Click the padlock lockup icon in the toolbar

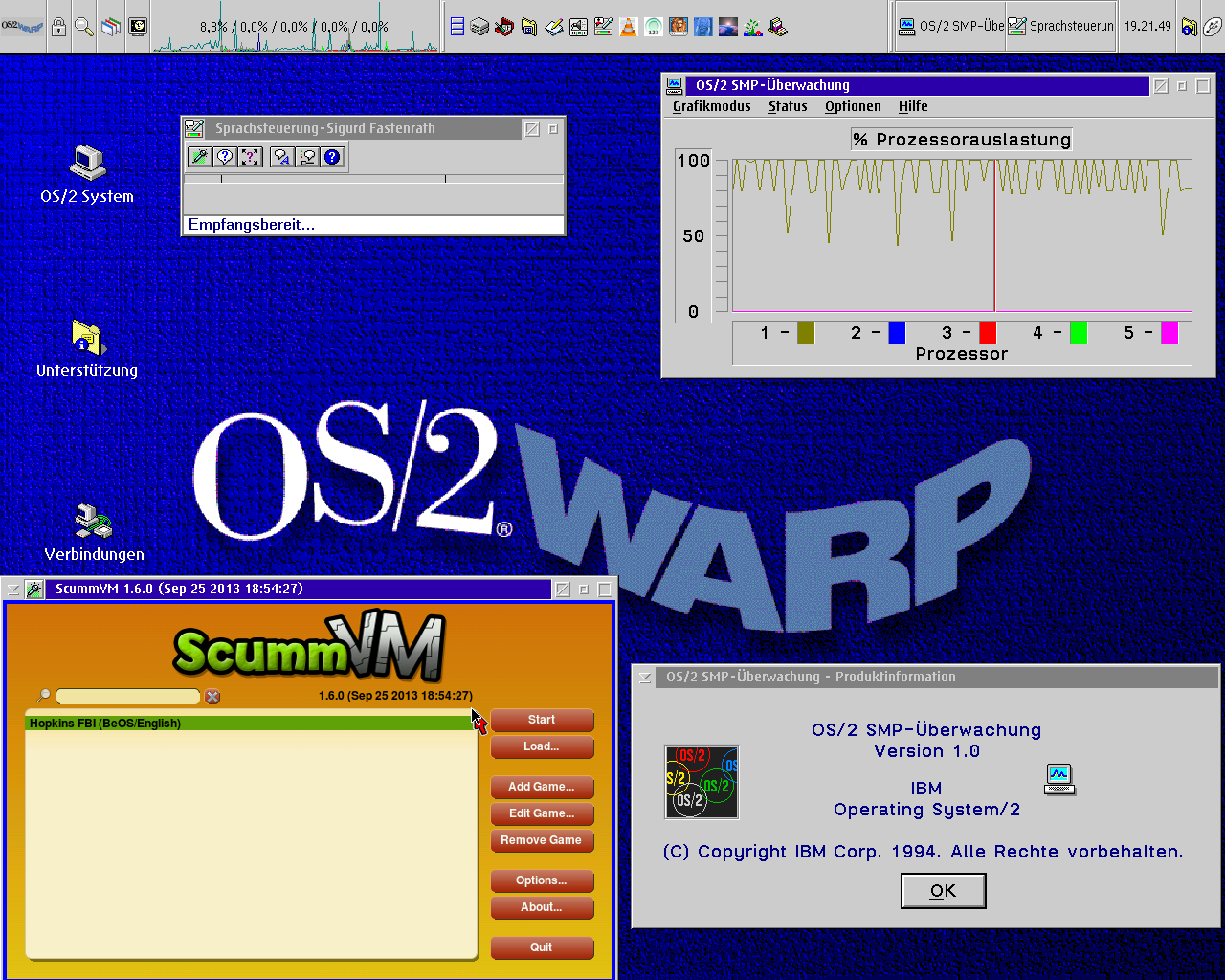click(x=58, y=27)
